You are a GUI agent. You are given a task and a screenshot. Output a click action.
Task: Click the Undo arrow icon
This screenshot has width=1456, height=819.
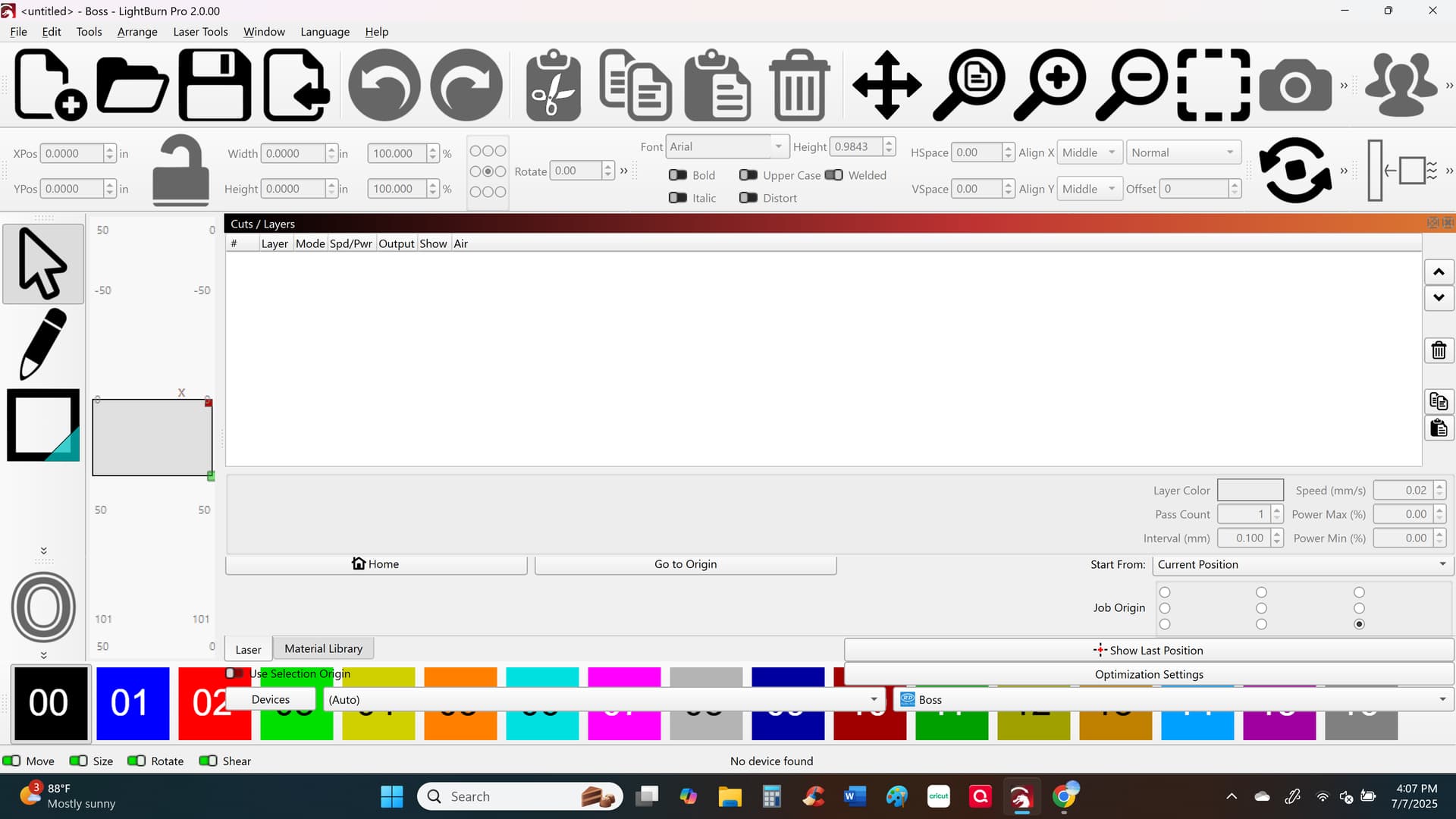[x=384, y=85]
